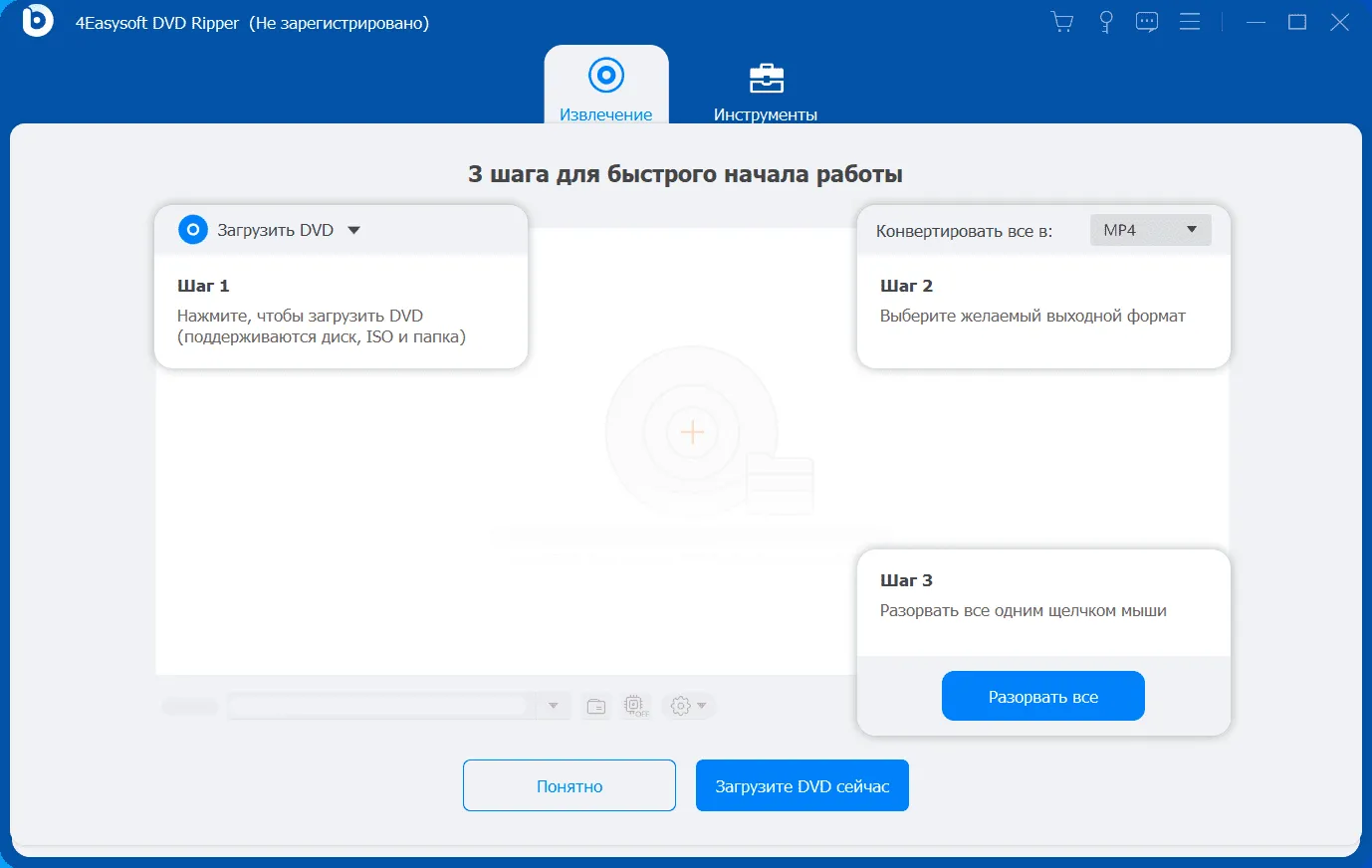This screenshot has height=868, width=1372.
Task: Click the Понятно button
Action: point(570,785)
